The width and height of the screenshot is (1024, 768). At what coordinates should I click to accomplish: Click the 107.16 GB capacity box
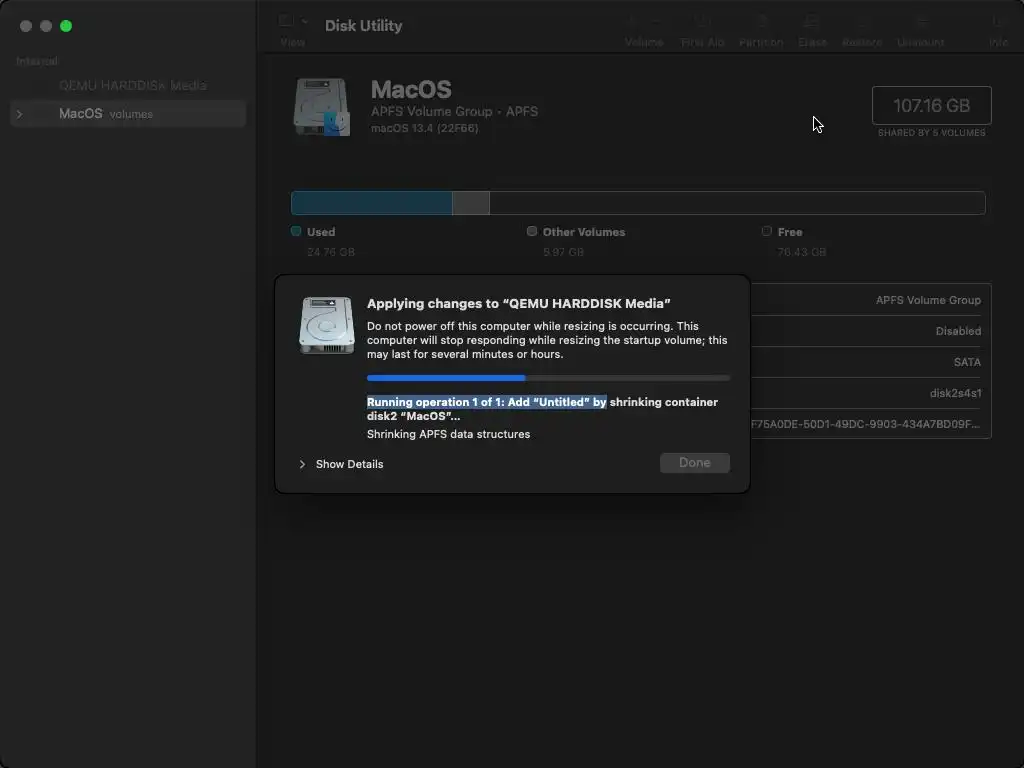(x=931, y=105)
